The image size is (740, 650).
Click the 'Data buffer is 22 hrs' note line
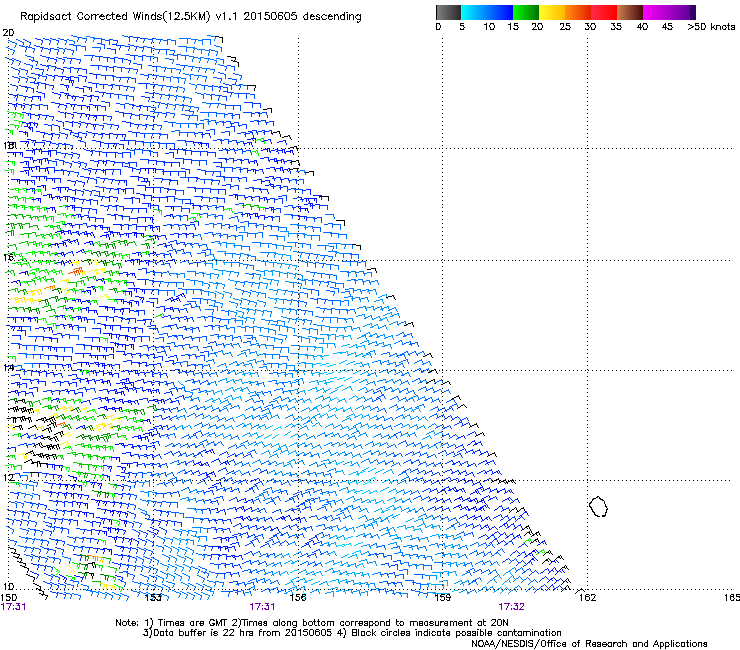pyautogui.click(x=352, y=633)
